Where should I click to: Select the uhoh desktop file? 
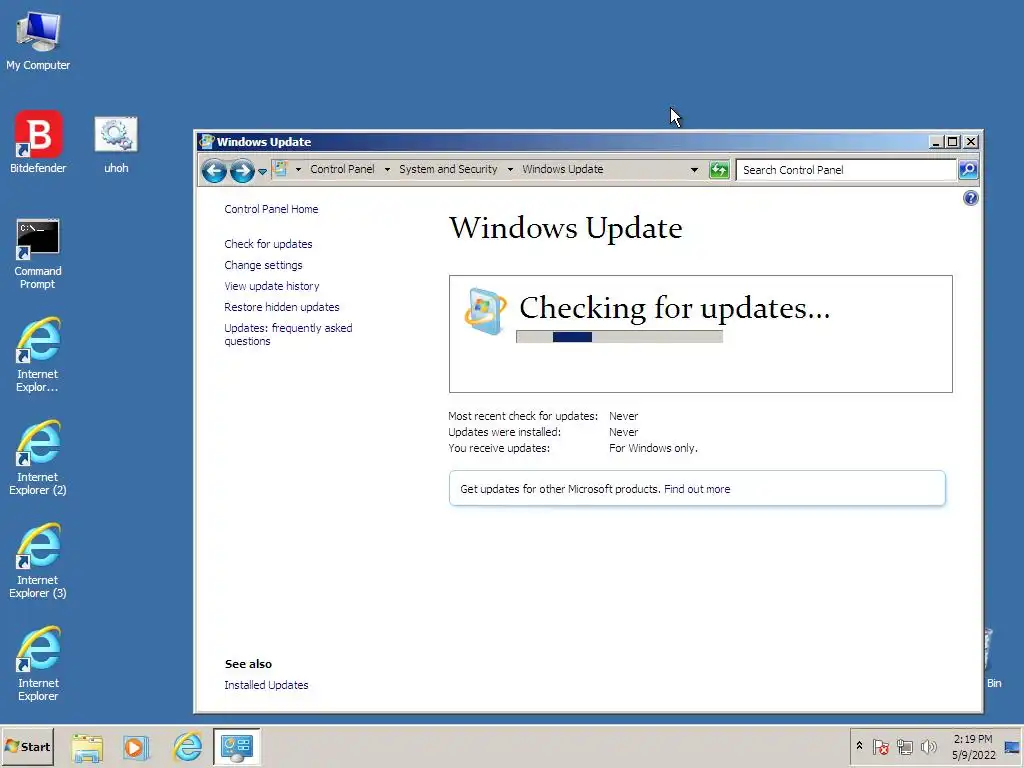tap(116, 144)
